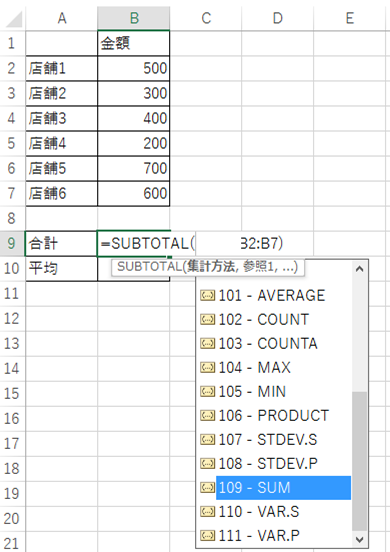Viewport: 390px width, 552px height.
Task: Click the list scrollbar's down arrow
Action: tap(359, 539)
